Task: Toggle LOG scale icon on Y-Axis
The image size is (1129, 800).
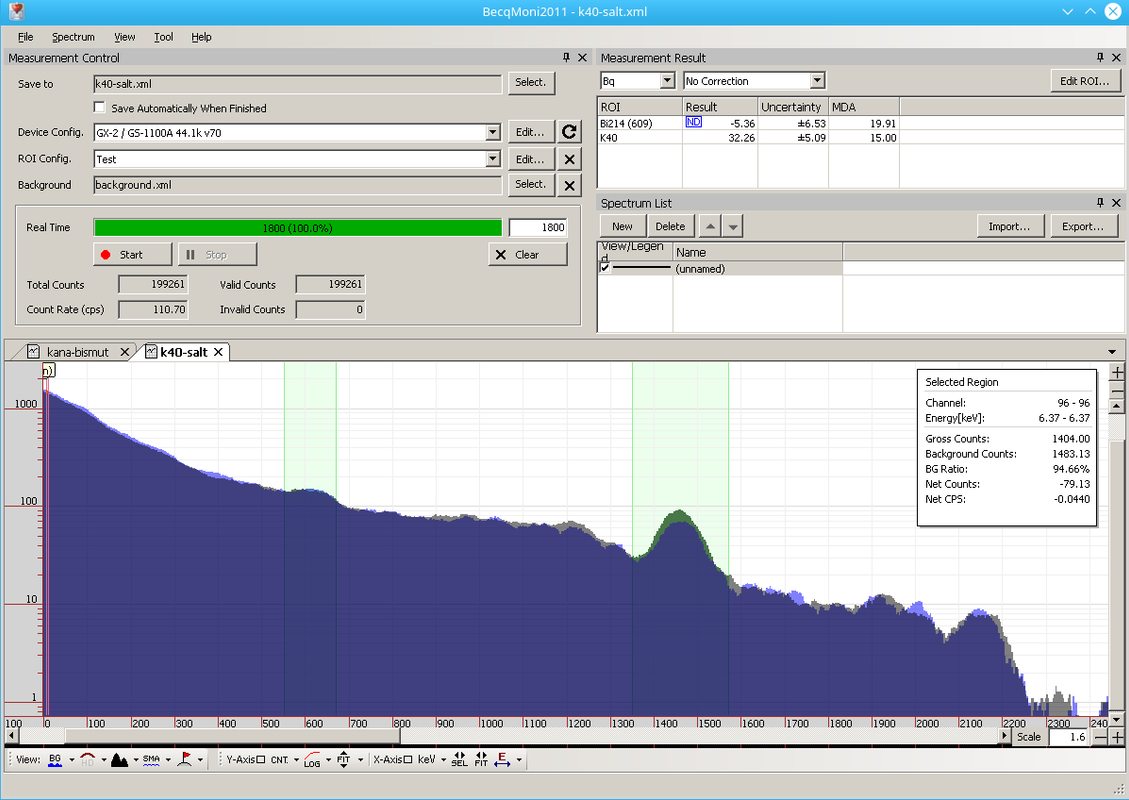Action: [x=312, y=760]
